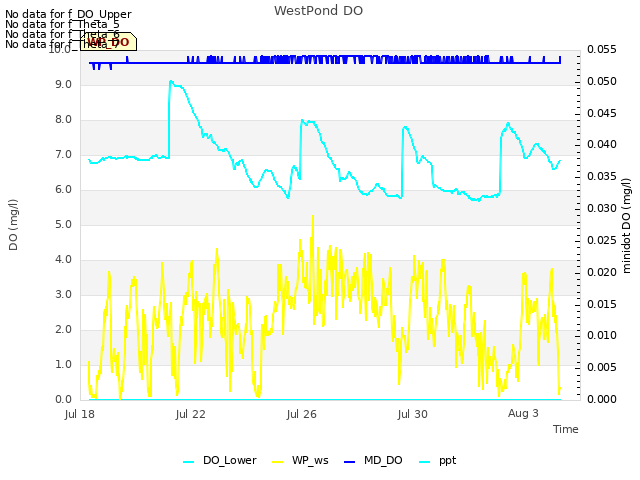Click the 9.0 left axis tick label
The image size is (640, 480).
point(63,84)
